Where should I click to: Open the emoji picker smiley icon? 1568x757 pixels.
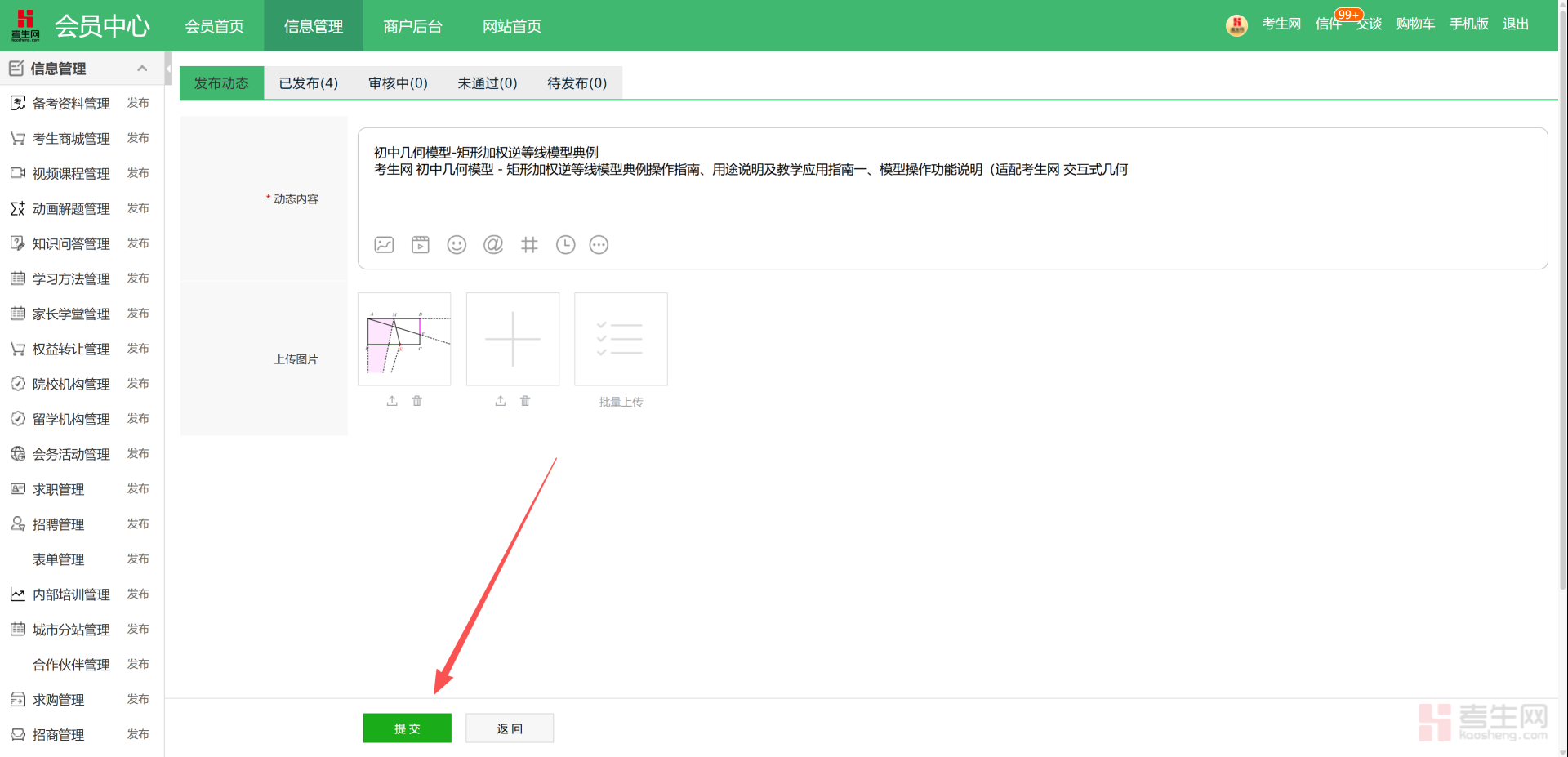tap(457, 245)
